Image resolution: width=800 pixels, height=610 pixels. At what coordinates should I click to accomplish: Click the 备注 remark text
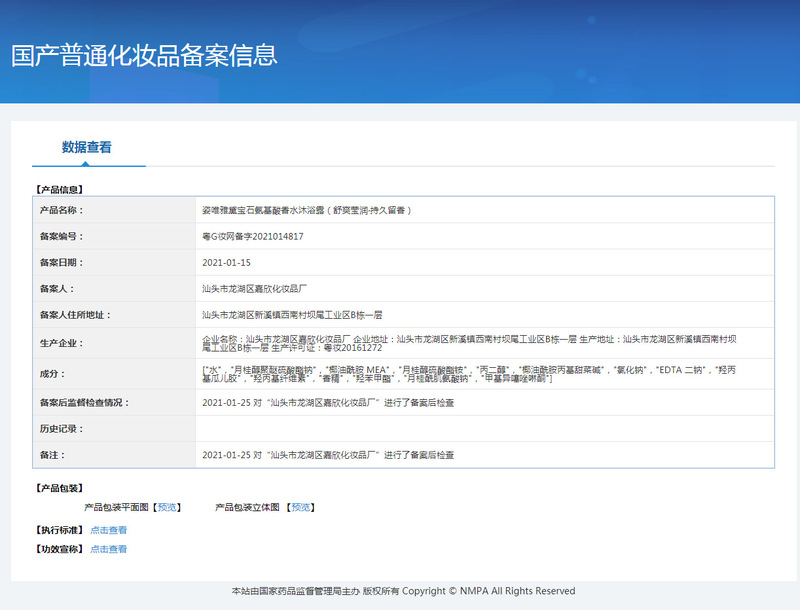[327, 454]
